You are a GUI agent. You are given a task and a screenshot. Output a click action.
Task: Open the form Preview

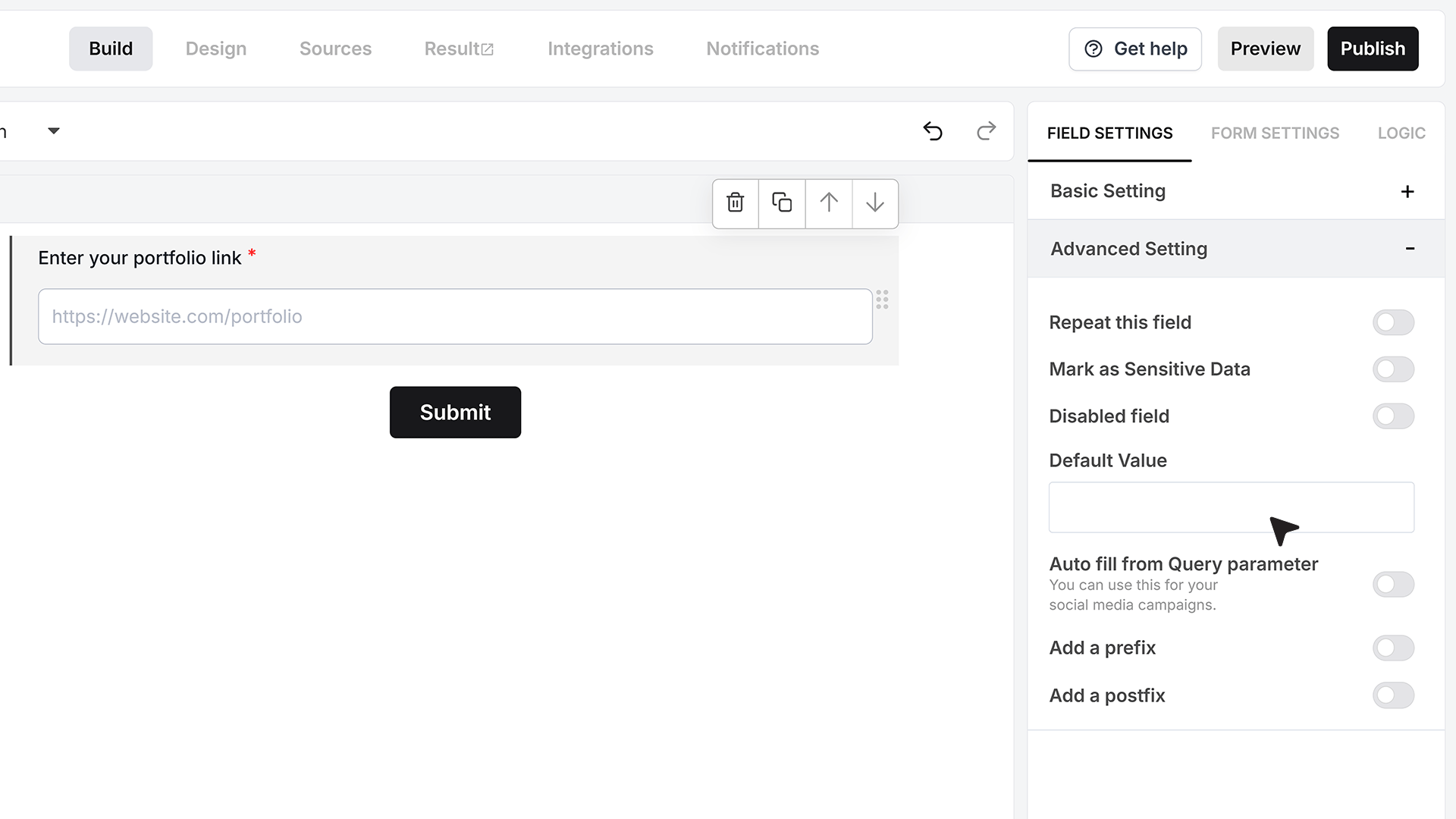tap(1265, 49)
